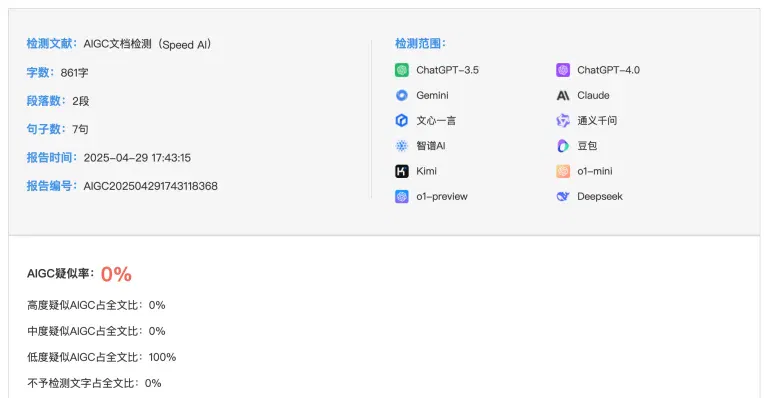Click the 检测文献 label

(52, 44)
